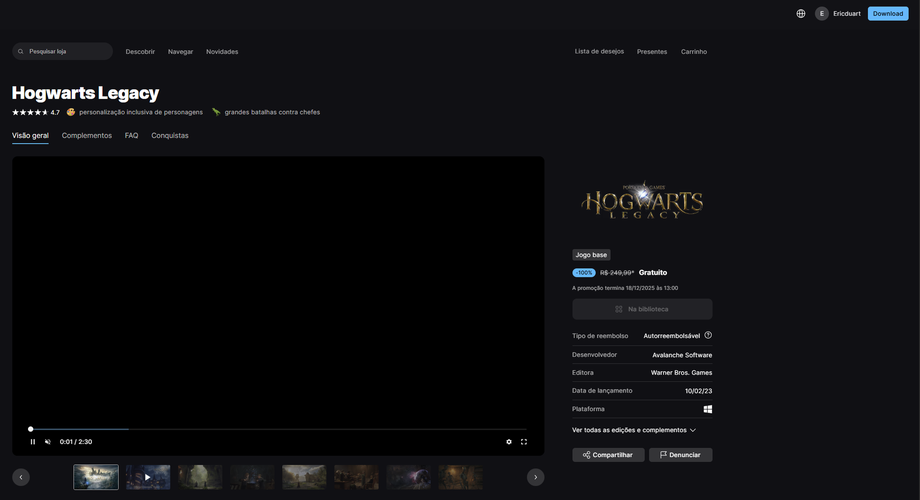Switch to the Complementos tab
Image resolution: width=920 pixels, height=500 pixels.
(87, 136)
